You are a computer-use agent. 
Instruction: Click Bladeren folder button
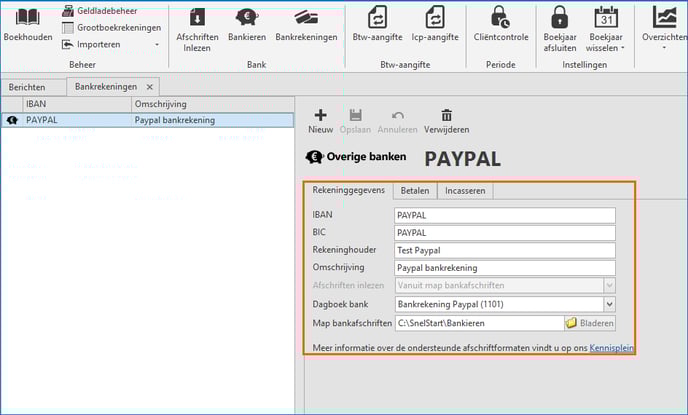[590, 323]
